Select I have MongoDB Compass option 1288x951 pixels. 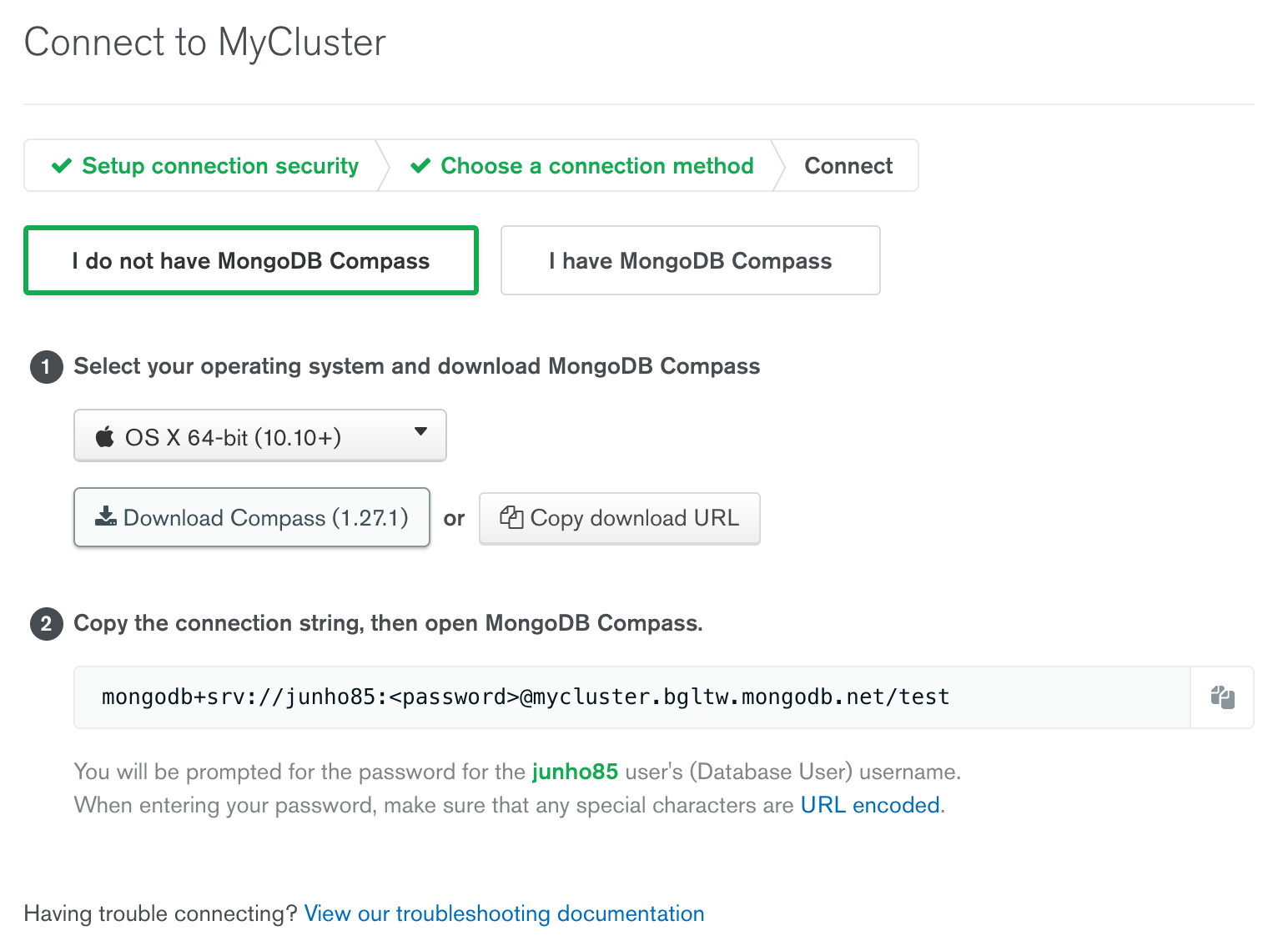[691, 260]
